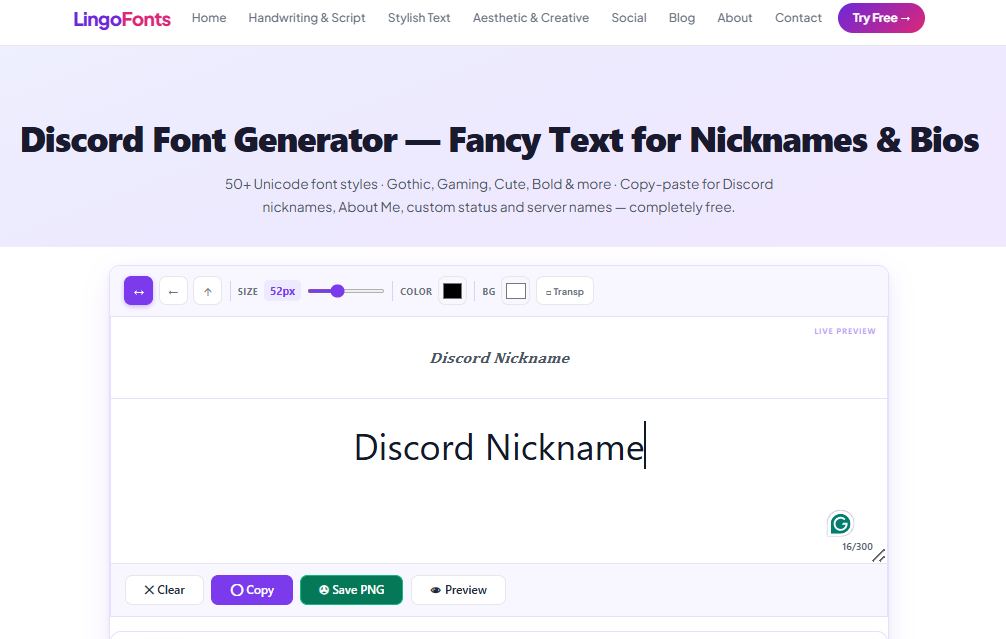Click inside the Discord Nickname text area
The image size is (1006, 639).
499,481
